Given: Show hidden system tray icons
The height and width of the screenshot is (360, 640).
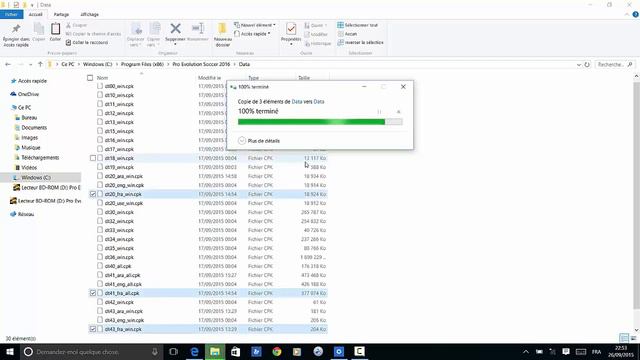Looking at the screenshot, I should click(526, 351).
